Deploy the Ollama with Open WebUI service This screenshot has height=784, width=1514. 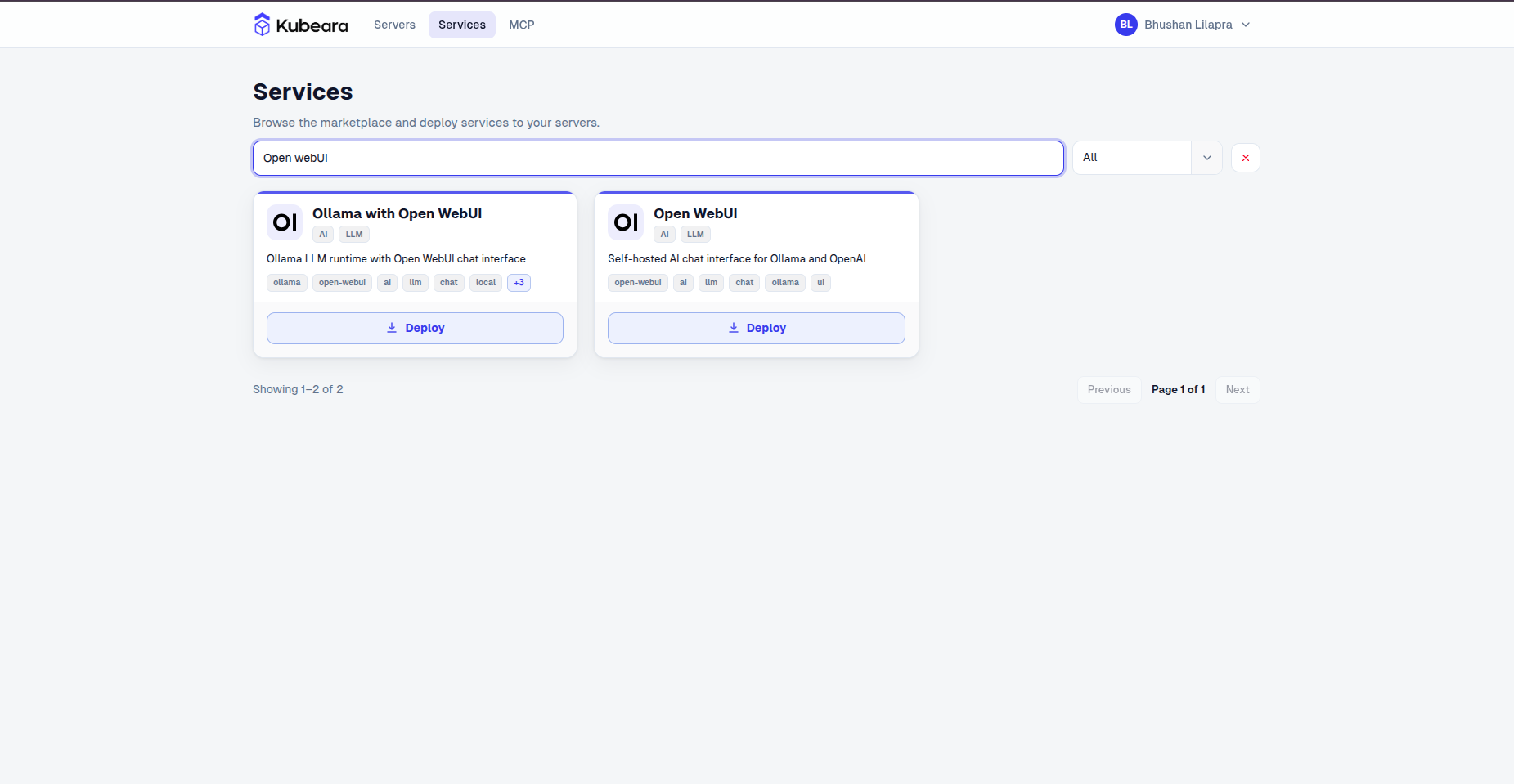click(415, 328)
